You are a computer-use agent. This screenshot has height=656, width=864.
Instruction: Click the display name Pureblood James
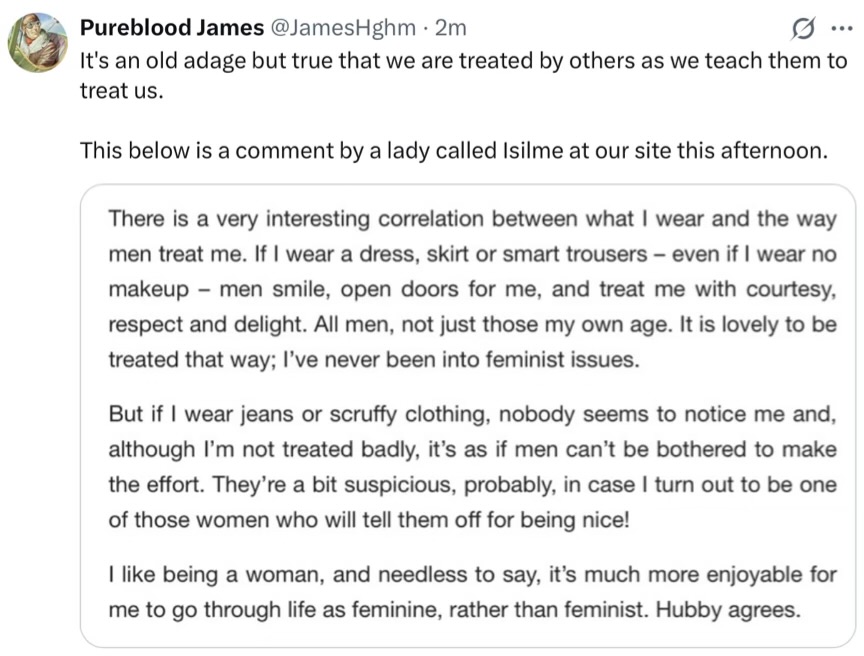(172, 28)
